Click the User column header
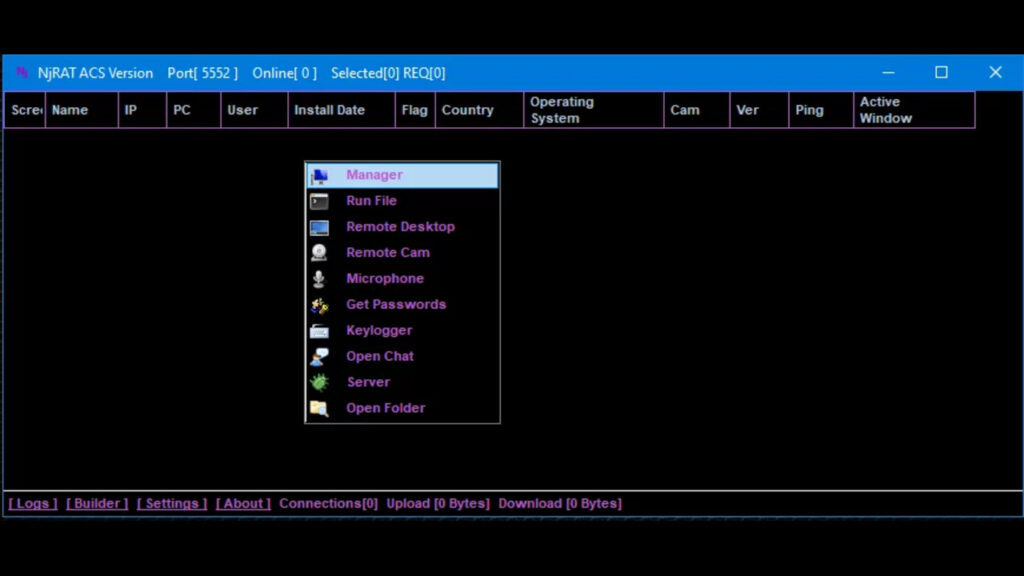Image resolution: width=1024 pixels, height=576 pixels. pos(255,110)
